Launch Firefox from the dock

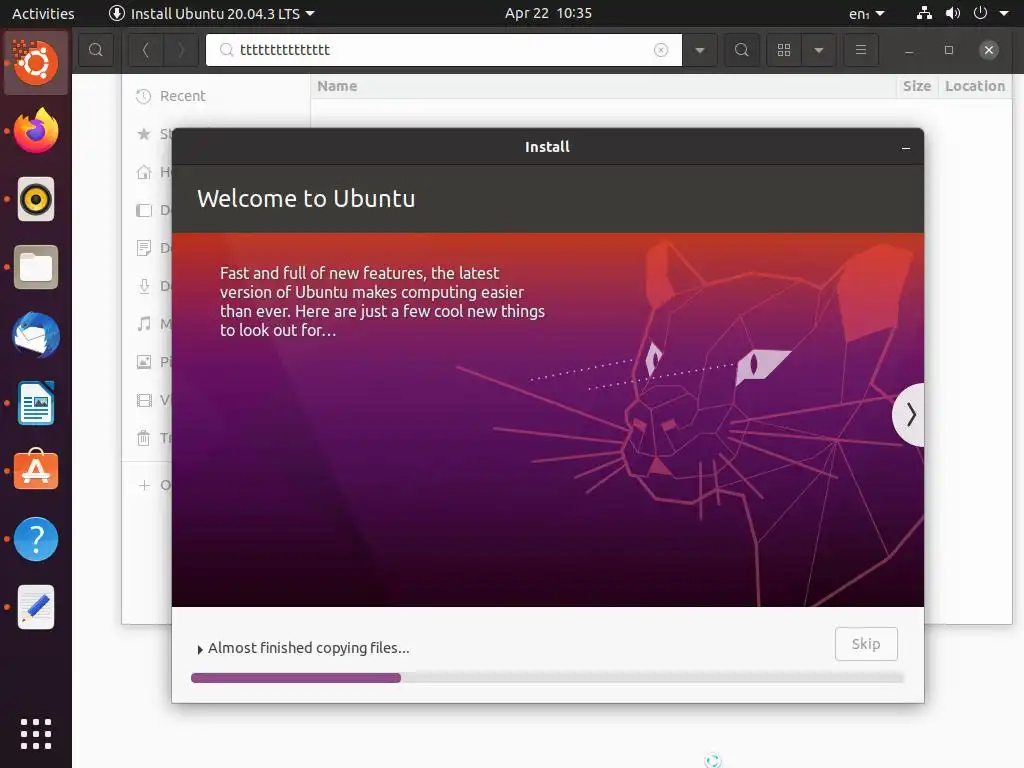[36, 131]
